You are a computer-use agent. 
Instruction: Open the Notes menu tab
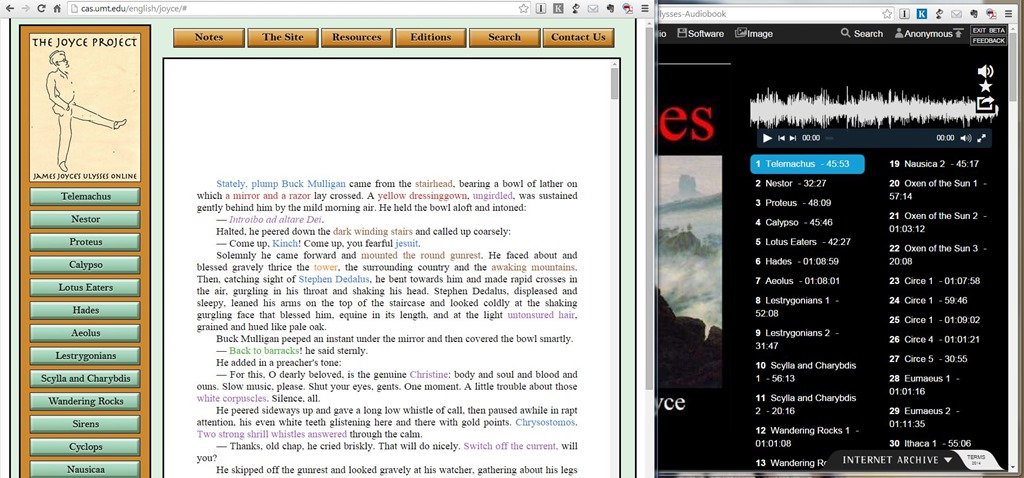pyautogui.click(x=209, y=37)
